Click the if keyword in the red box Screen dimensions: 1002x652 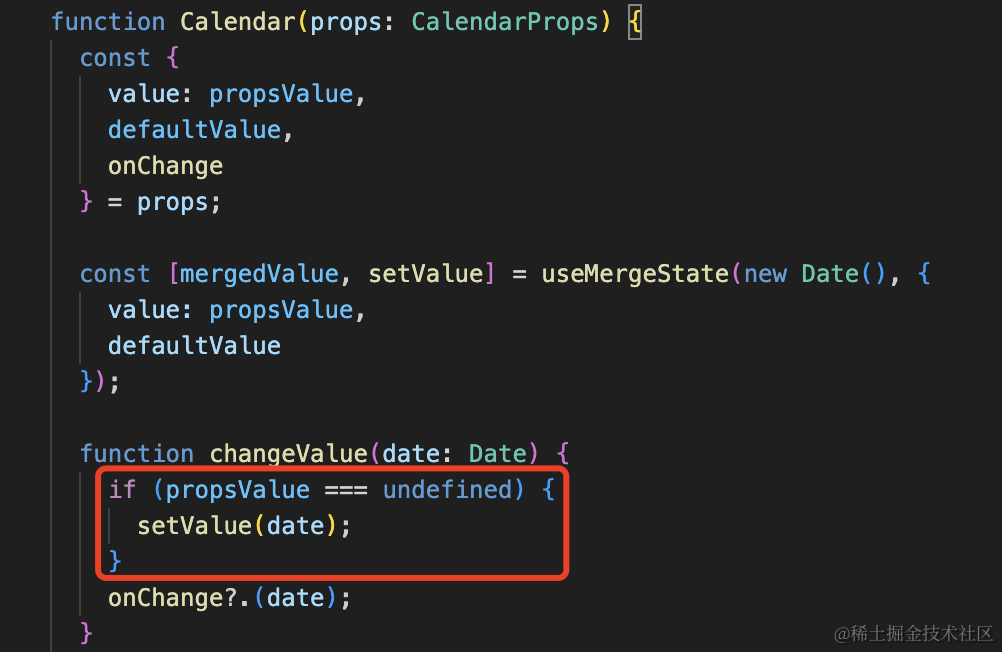pos(122,489)
